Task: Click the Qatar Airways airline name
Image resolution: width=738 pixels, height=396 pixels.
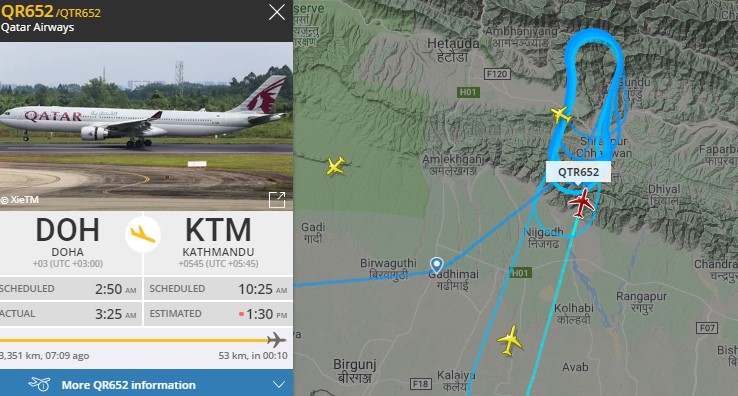Action: tap(38, 27)
